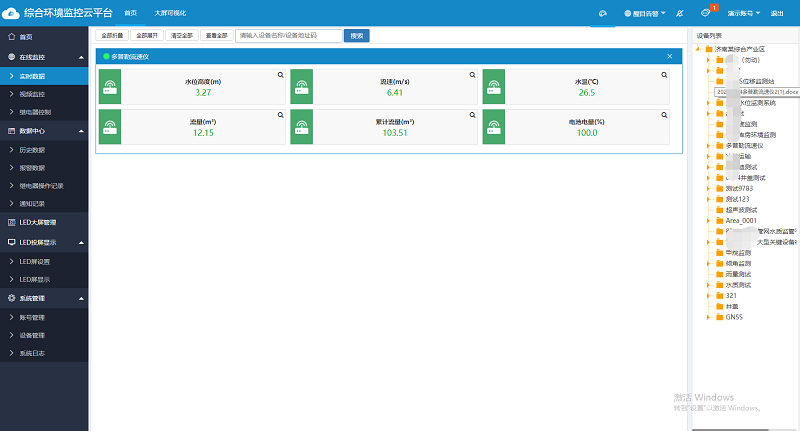
Task: Click the gear icon beside 系统管理
Action: tap(11, 298)
